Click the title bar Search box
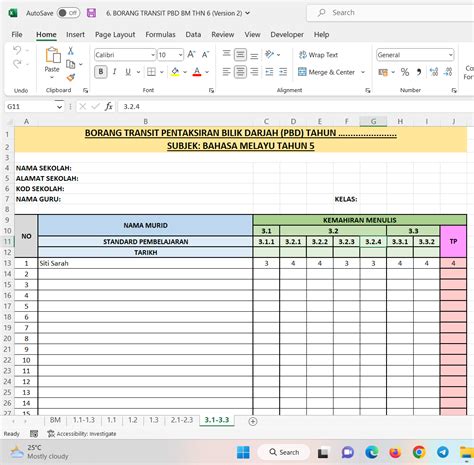 [x=390, y=13]
